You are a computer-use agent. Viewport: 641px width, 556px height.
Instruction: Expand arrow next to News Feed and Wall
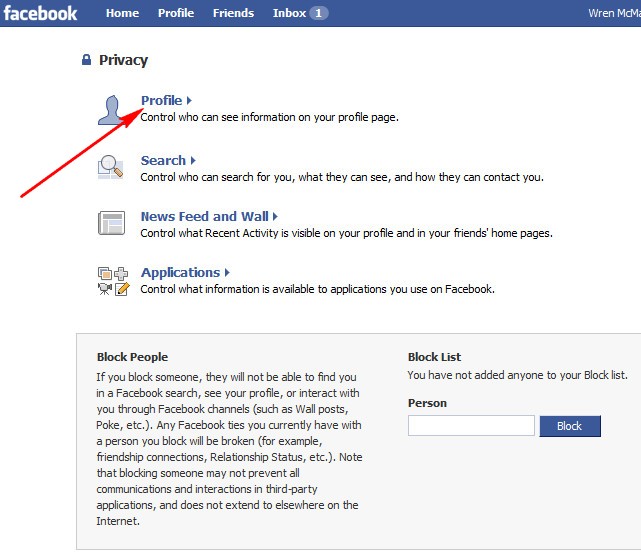[275, 216]
